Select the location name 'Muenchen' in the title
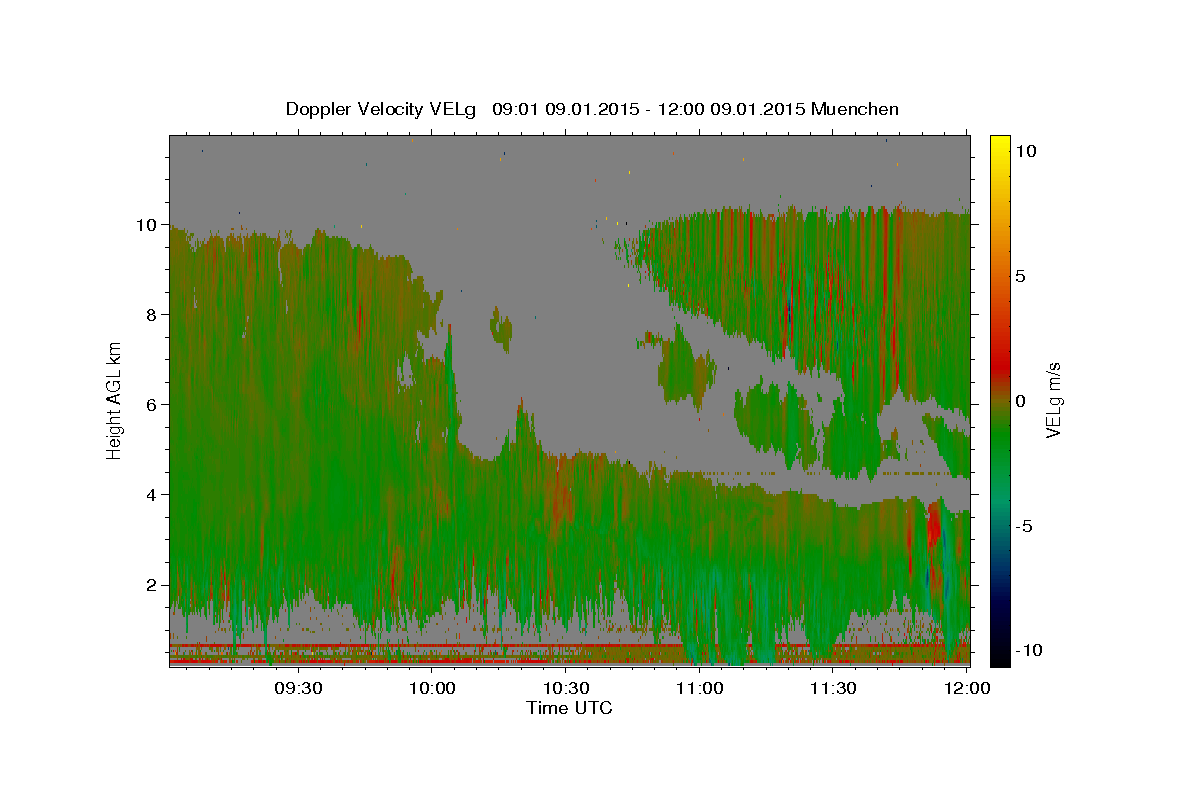1200x800 pixels. [855, 109]
